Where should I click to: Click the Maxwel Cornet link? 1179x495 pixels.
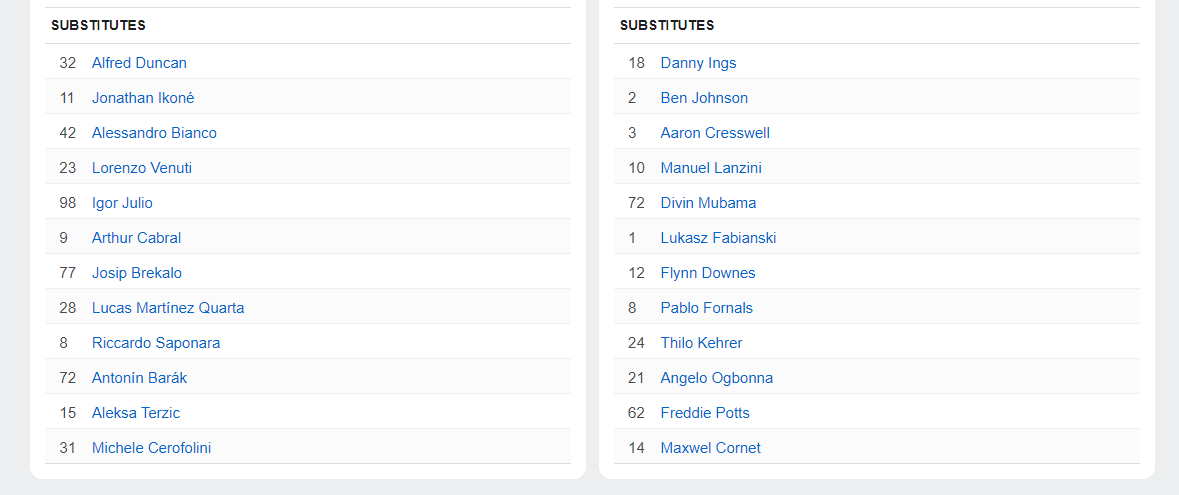click(x=710, y=448)
